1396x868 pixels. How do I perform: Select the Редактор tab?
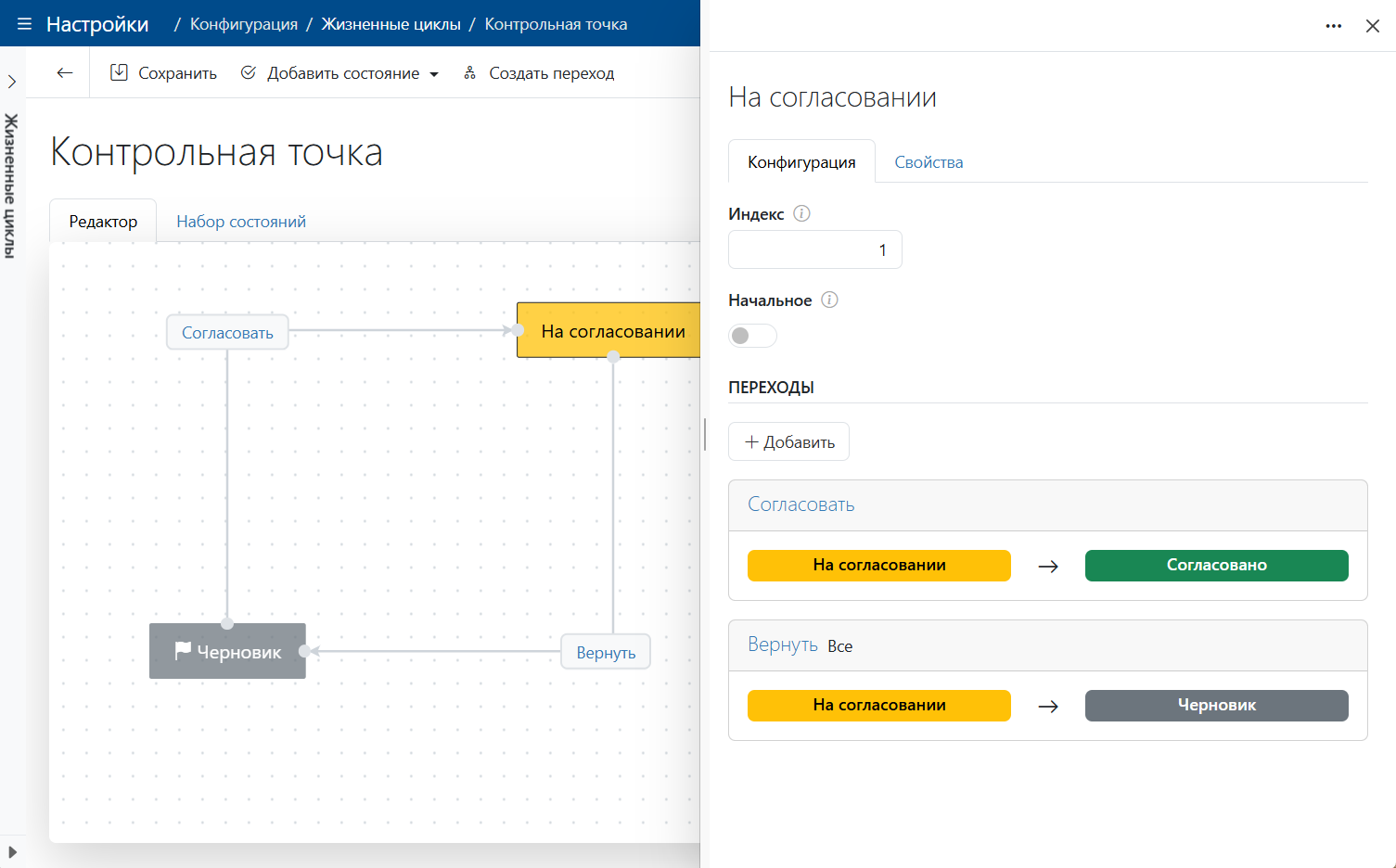click(103, 222)
